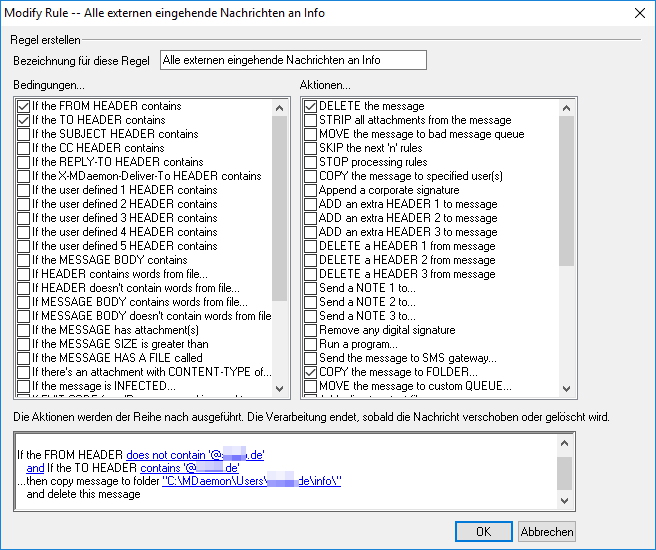This screenshot has width=656, height=550.
Task: Check 'STOP processing rules' action
Action: [311, 162]
